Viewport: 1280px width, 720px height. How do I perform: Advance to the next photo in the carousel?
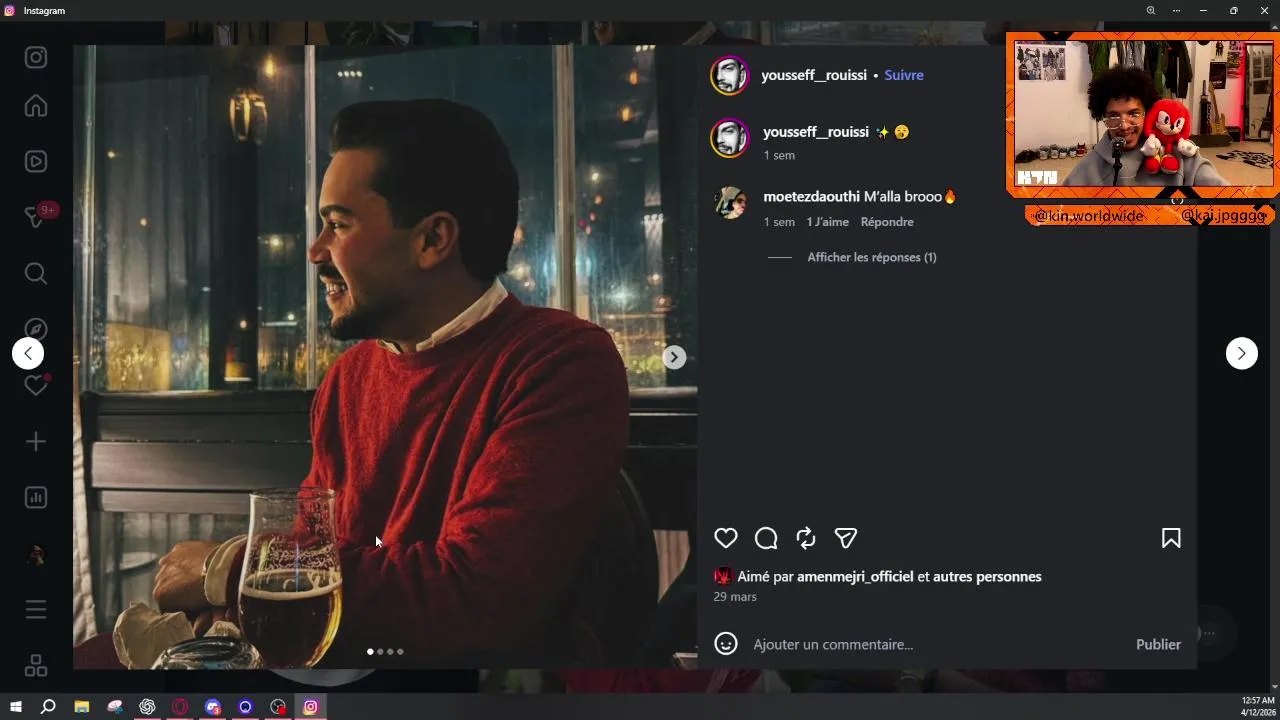pos(674,357)
